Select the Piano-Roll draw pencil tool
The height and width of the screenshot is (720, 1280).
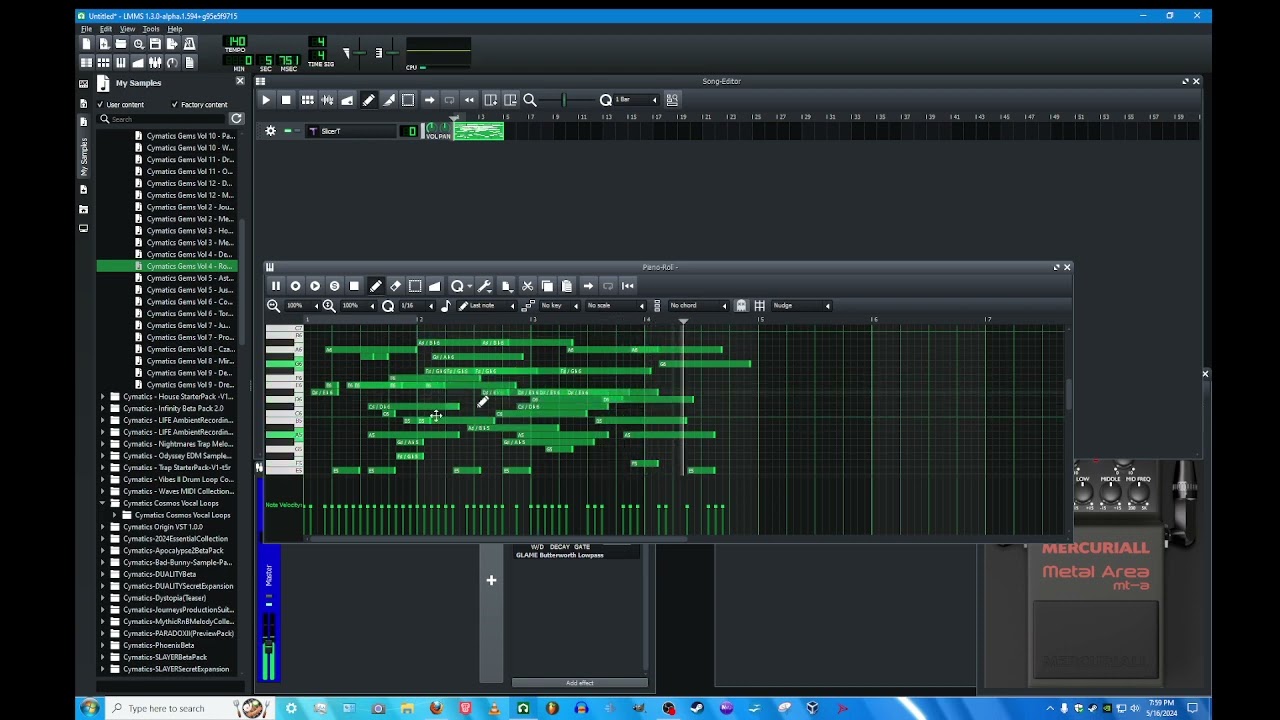tap(376, 286)
